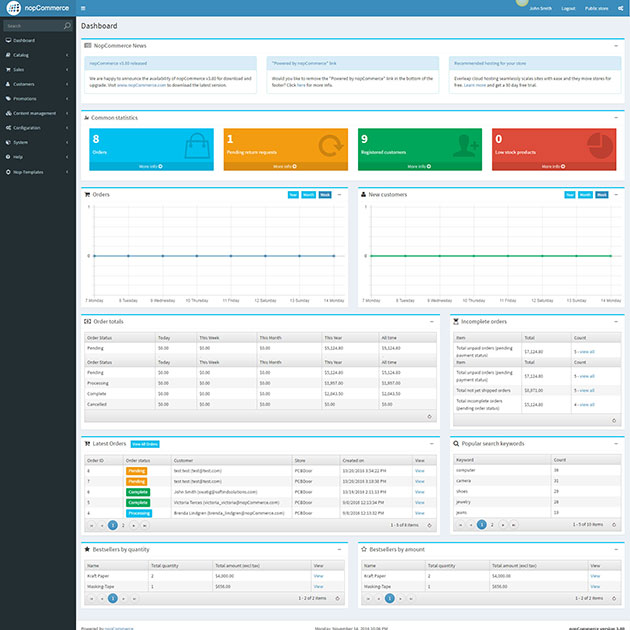Expand the Promotions sidebar menu
Image resolution: width=630 pixels, height=630 pixels.
[x=38, y=98]
